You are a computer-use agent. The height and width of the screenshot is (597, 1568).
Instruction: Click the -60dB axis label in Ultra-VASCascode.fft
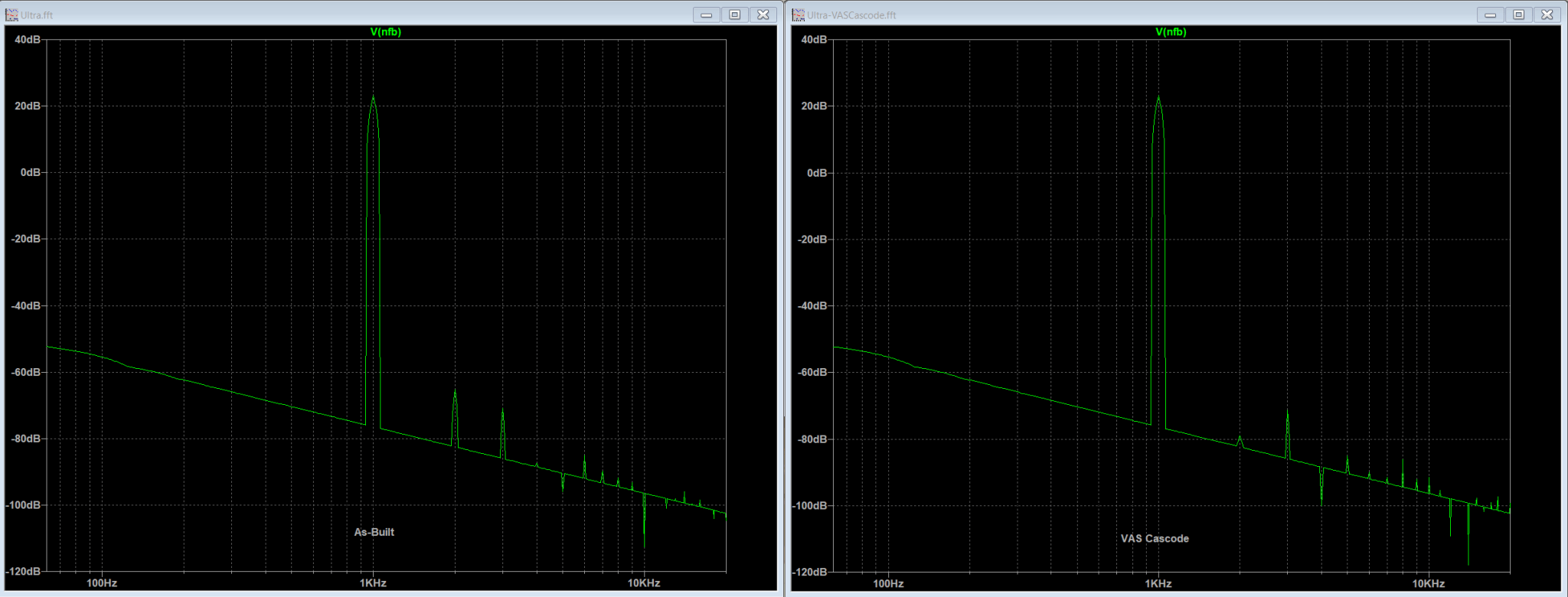click(812, 373)
